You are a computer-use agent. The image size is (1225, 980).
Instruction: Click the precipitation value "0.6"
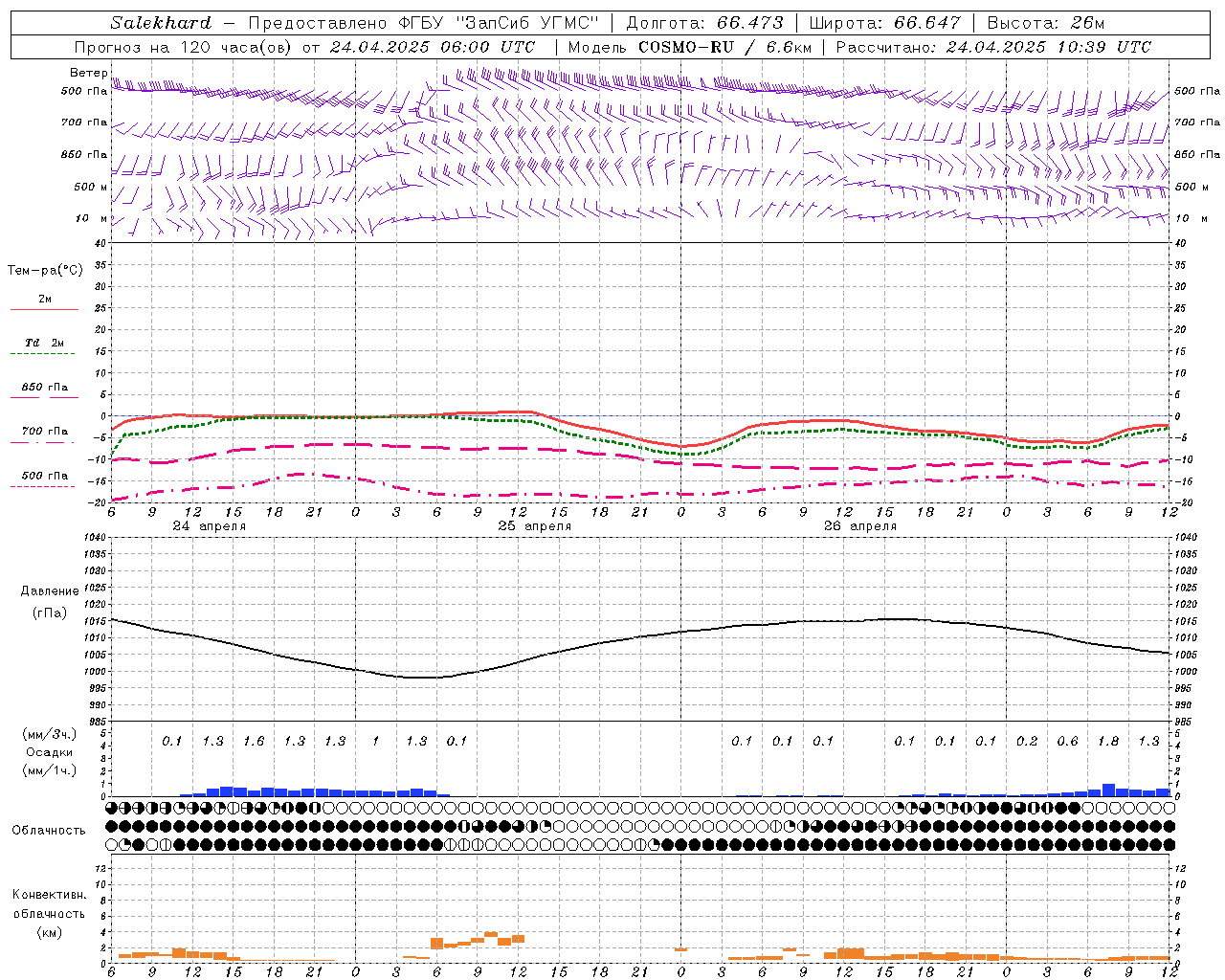pos(1068,742)
